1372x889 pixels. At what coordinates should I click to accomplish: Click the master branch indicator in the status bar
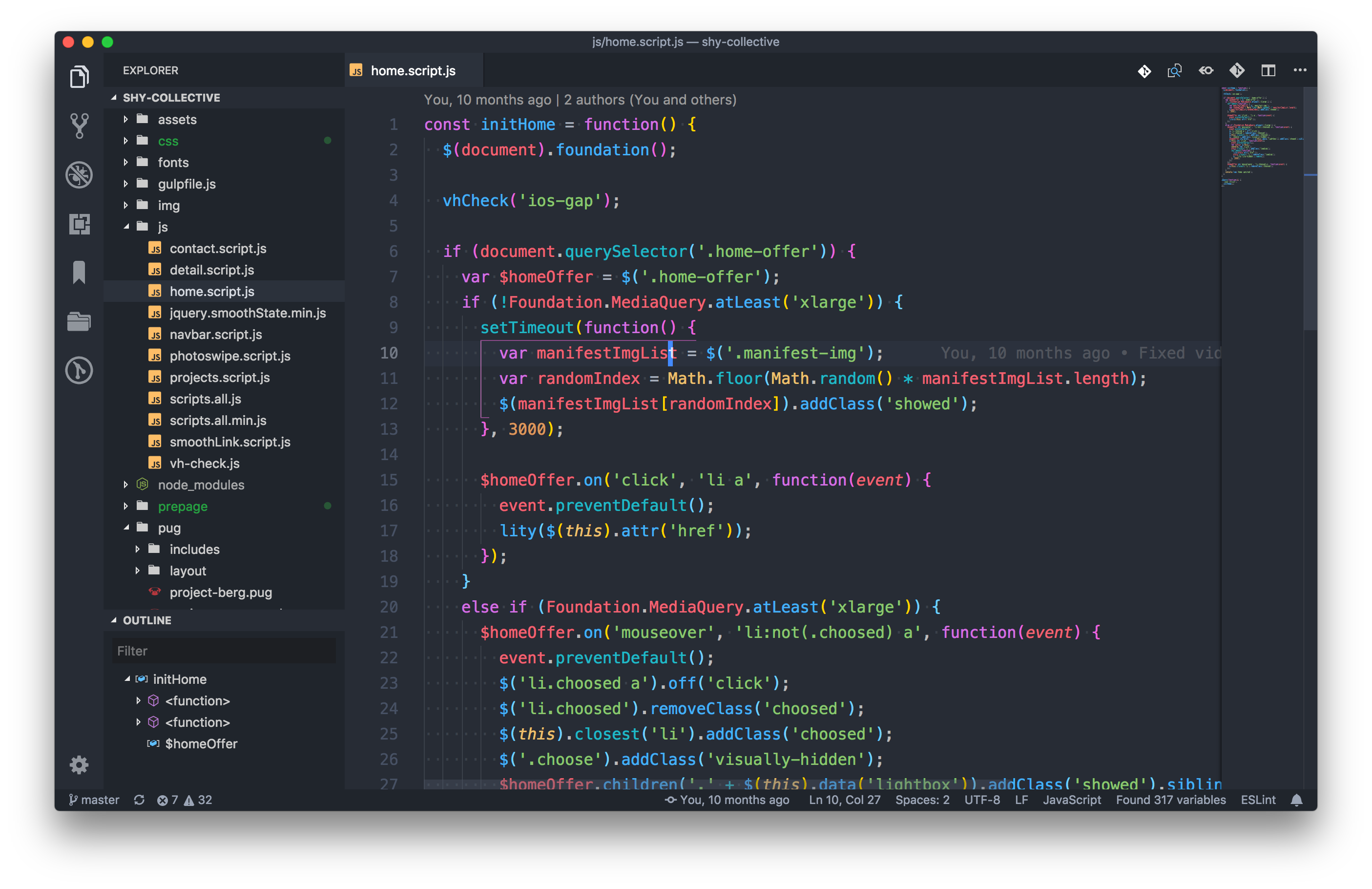coord(94,800)
